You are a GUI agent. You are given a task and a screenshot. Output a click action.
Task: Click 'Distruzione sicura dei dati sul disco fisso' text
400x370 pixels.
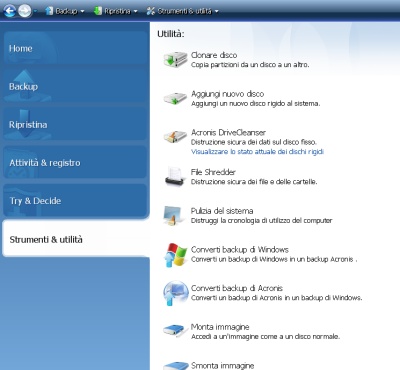click(254, 142)
